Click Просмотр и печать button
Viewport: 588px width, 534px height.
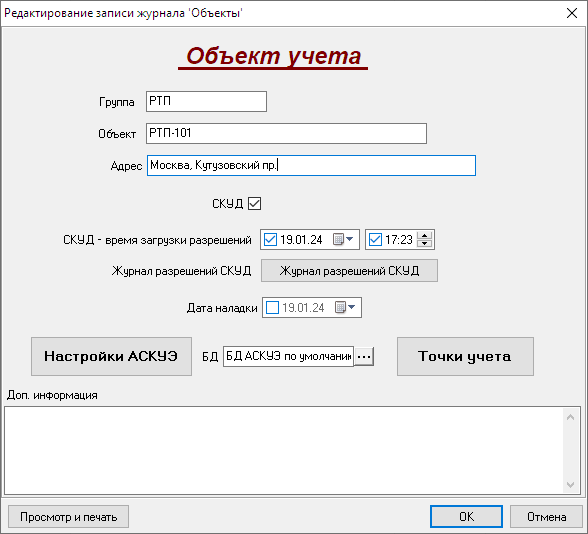tap(69, 517)
